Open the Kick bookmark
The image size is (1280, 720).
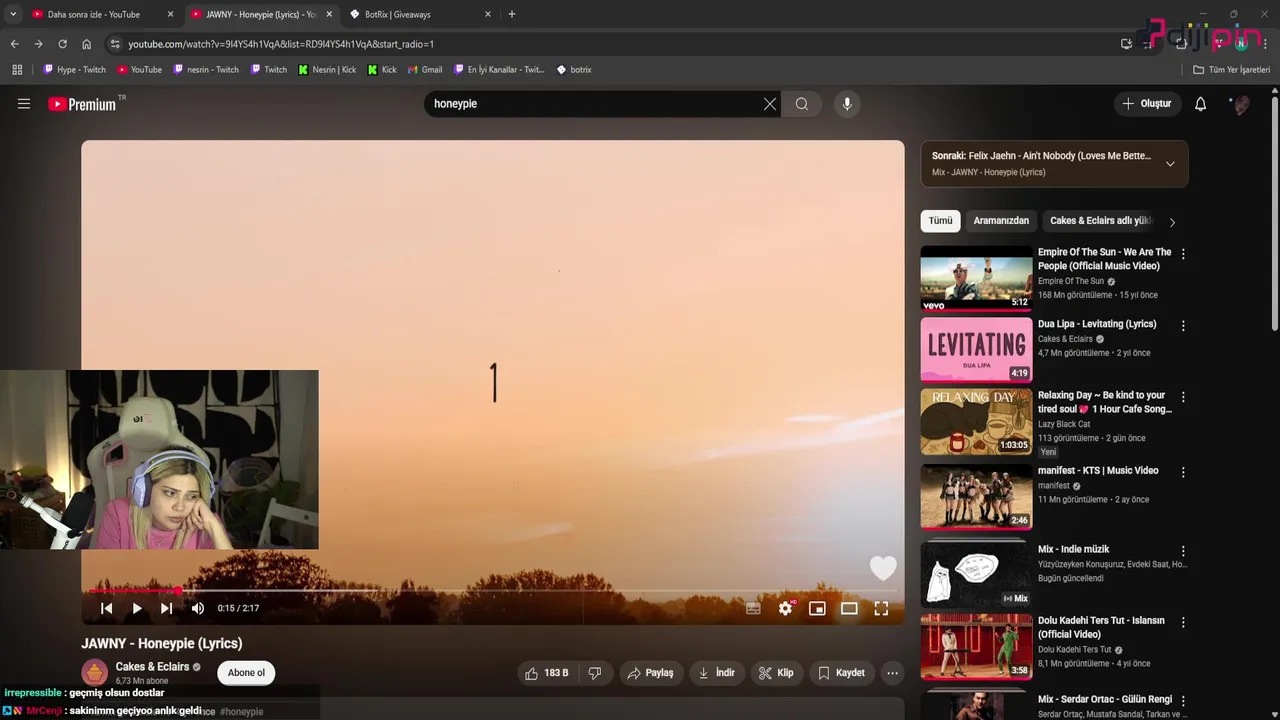point(382,70)
